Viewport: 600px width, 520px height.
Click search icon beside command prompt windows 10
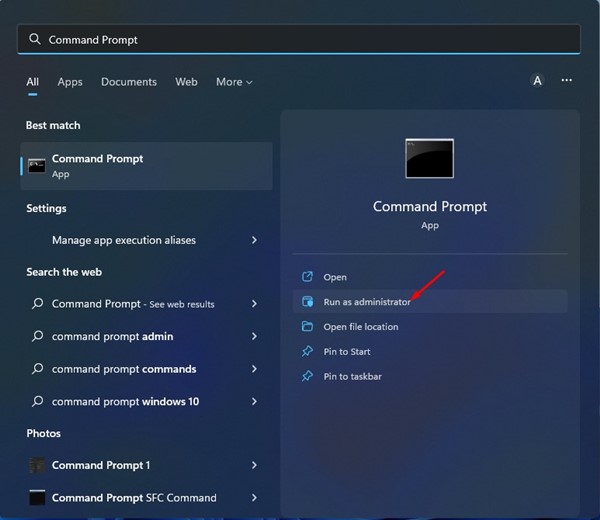pos(37,401)
